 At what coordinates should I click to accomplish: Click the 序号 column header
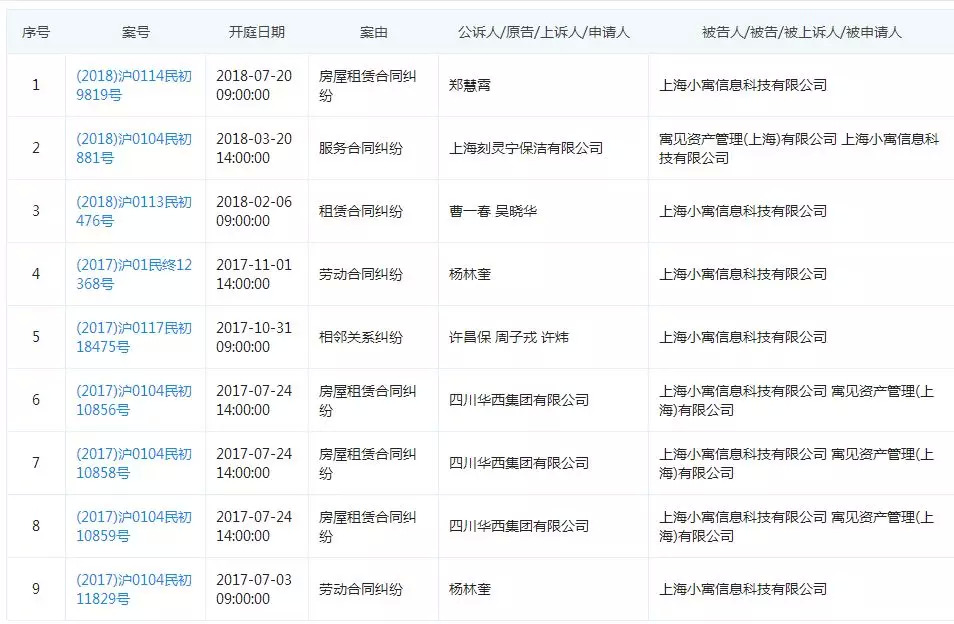click(x=36, y=32)
